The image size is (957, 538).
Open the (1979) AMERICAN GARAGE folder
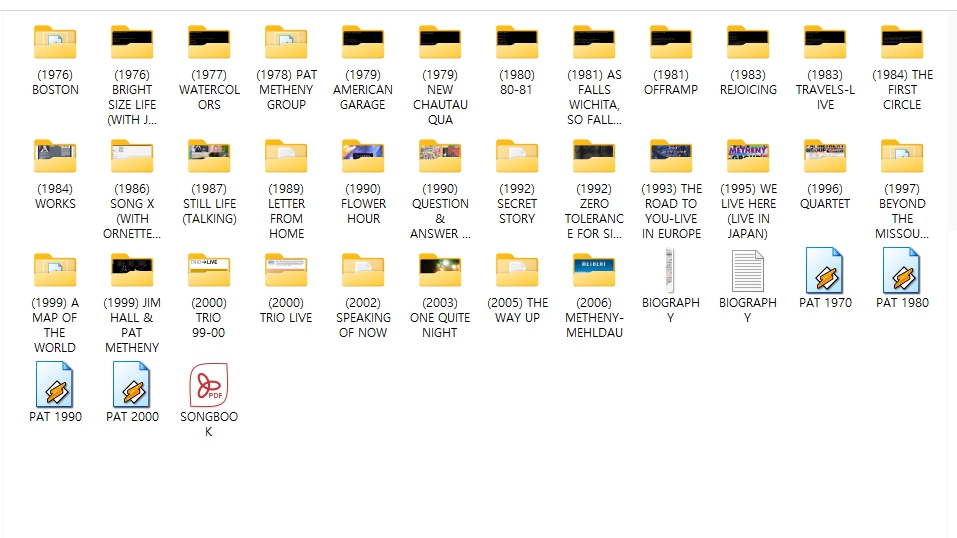363,43
